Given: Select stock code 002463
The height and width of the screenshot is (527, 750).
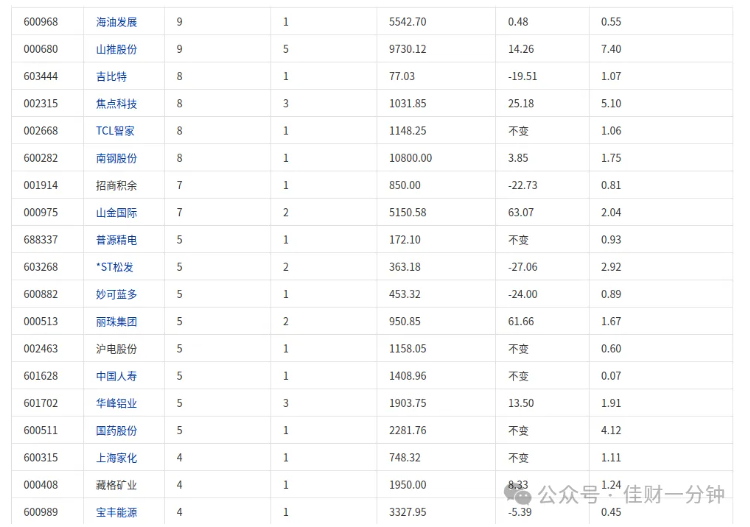Looking at the screenshot, I should [41, 349].
